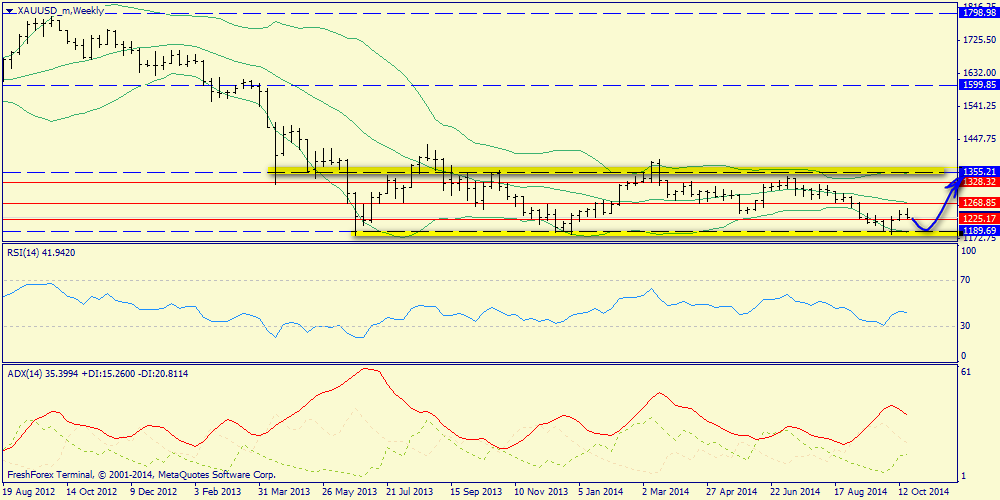The image size is (1000, 500).
Task: Click the 3 Feb 2013 date label
Action: 215,492
